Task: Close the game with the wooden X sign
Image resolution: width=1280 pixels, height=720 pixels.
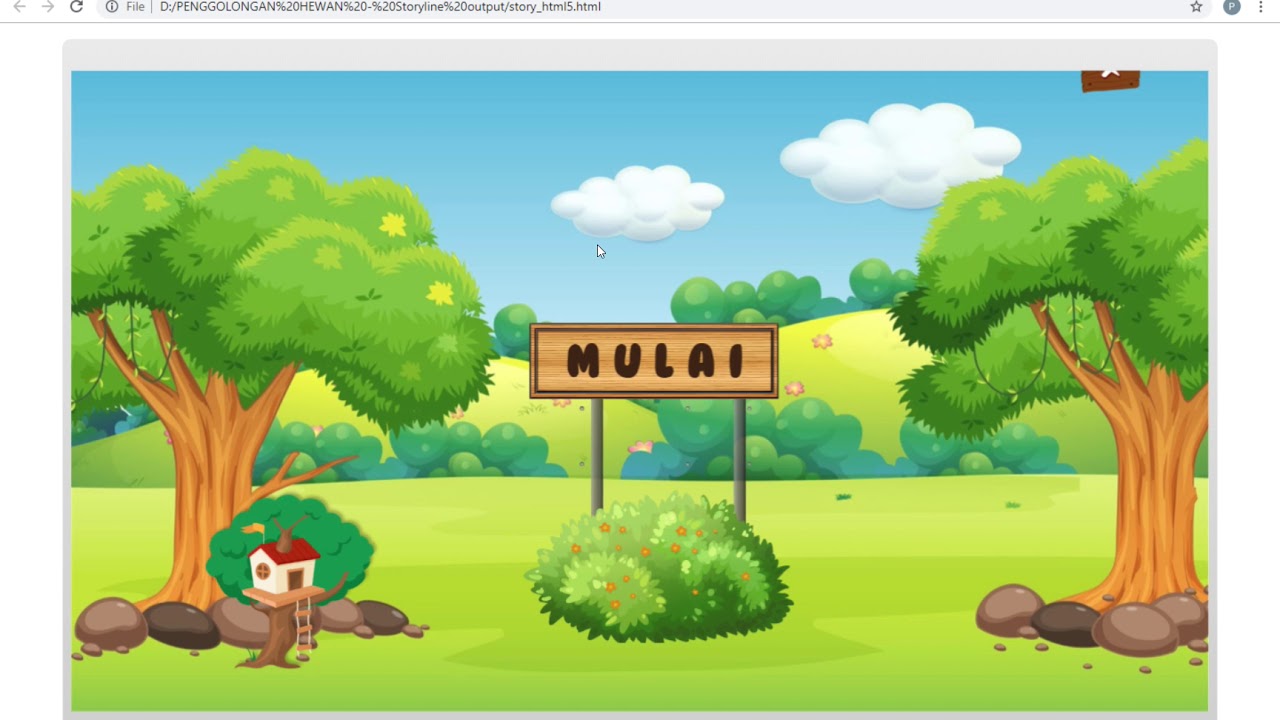Action: click(x=1110, y=77)
